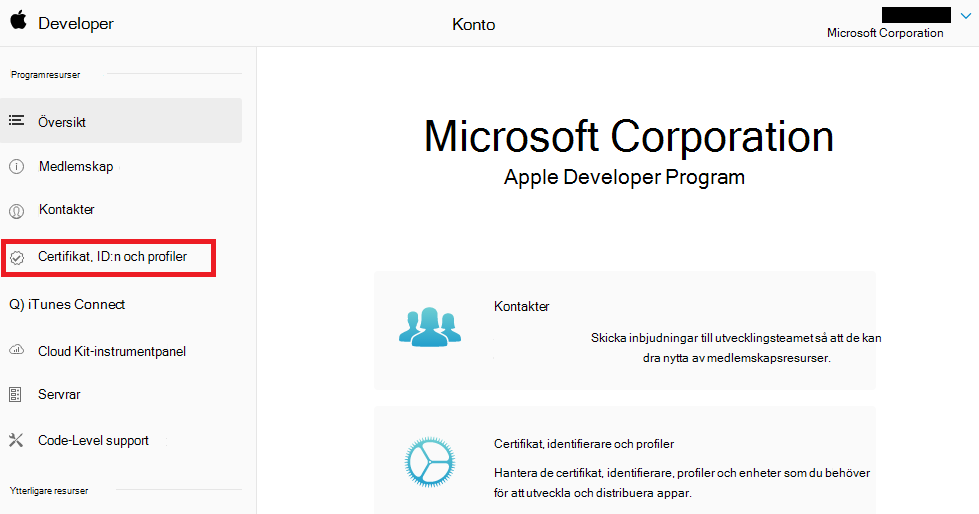Click the Programresurser section label

pos(46,75)
